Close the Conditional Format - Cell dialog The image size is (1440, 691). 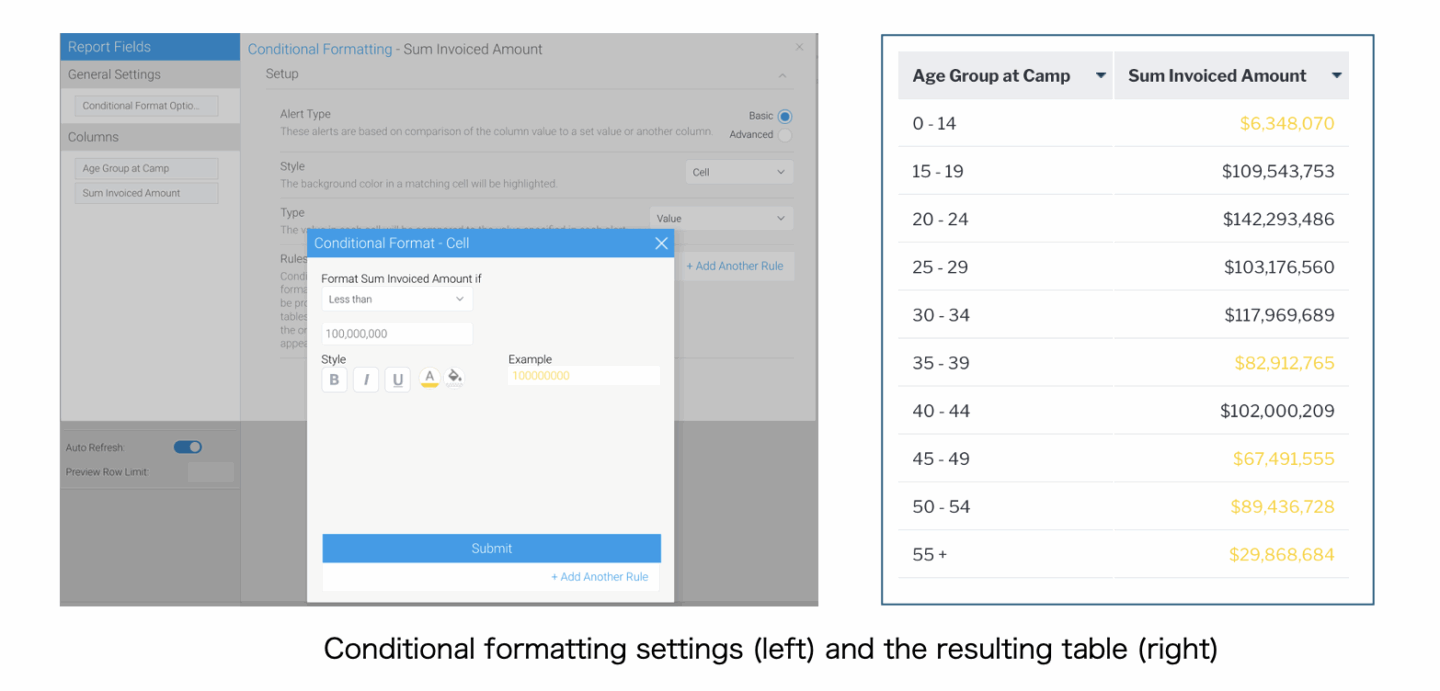coord(660,243)
